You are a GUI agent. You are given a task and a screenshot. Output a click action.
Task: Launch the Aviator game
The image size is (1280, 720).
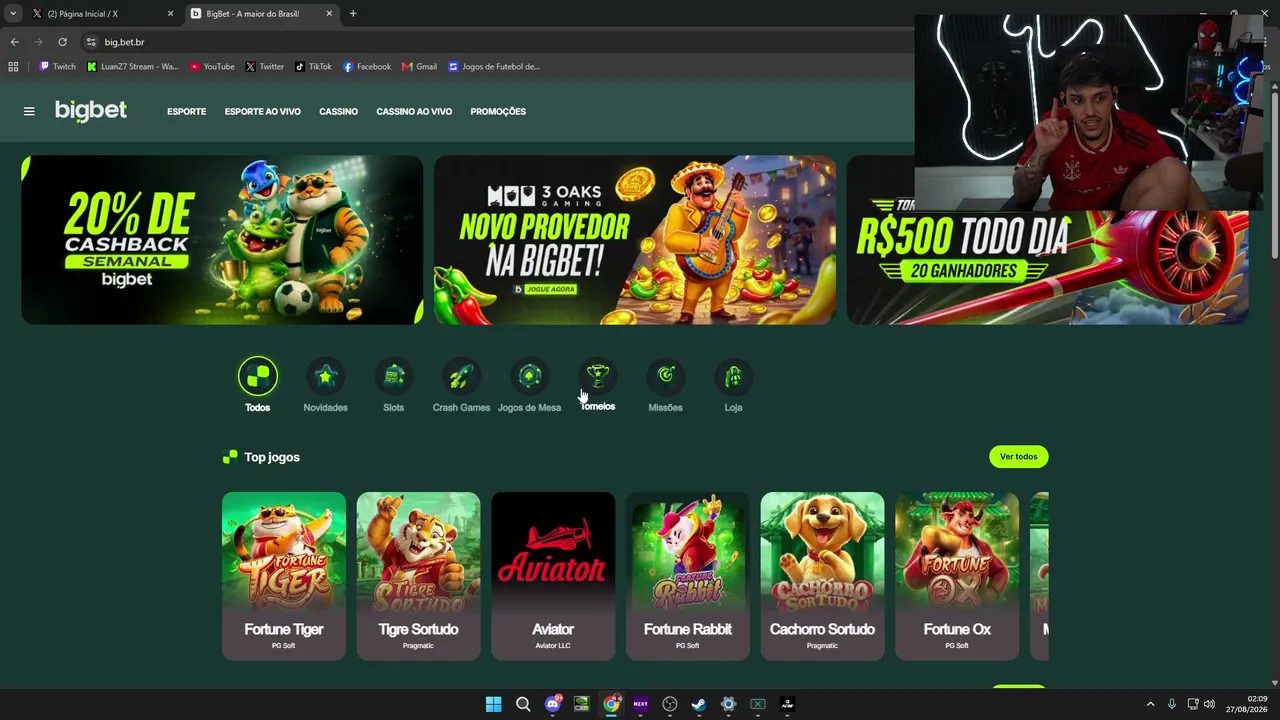(x=553, y=576)
